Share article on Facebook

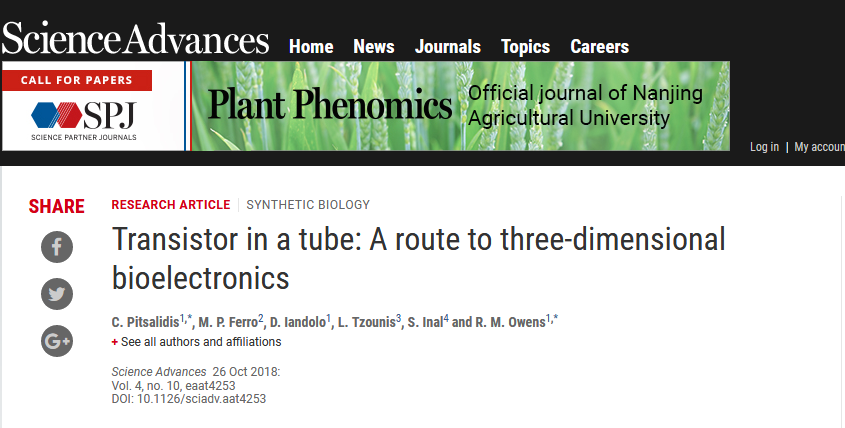(57, 247)
